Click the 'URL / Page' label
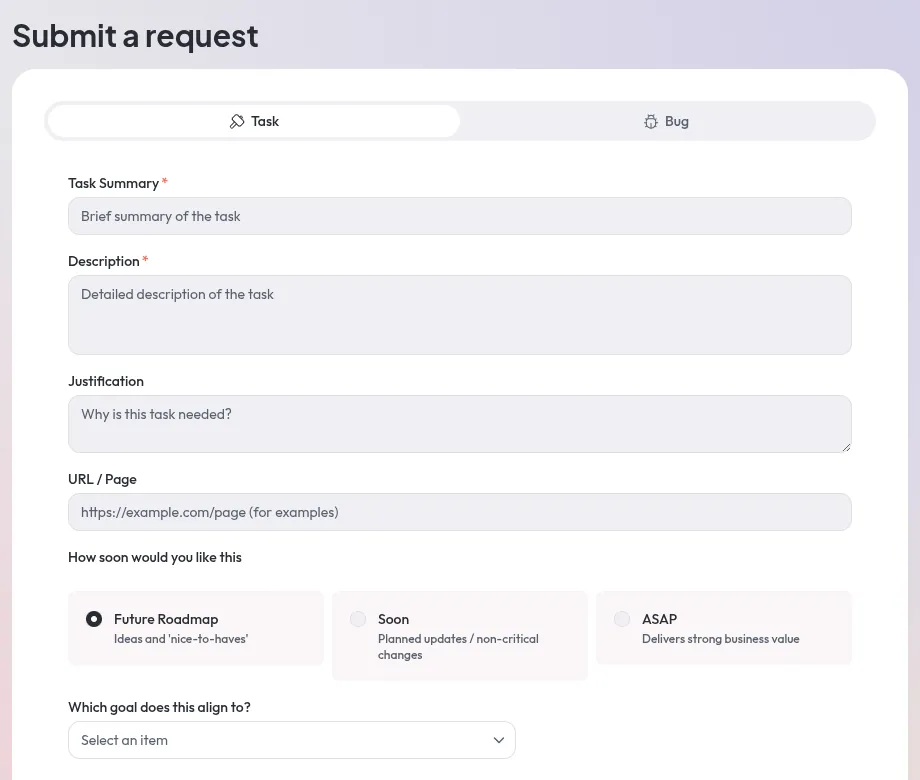Image resolution: width=920 pixels, height=780 pixels. (102, 479)
